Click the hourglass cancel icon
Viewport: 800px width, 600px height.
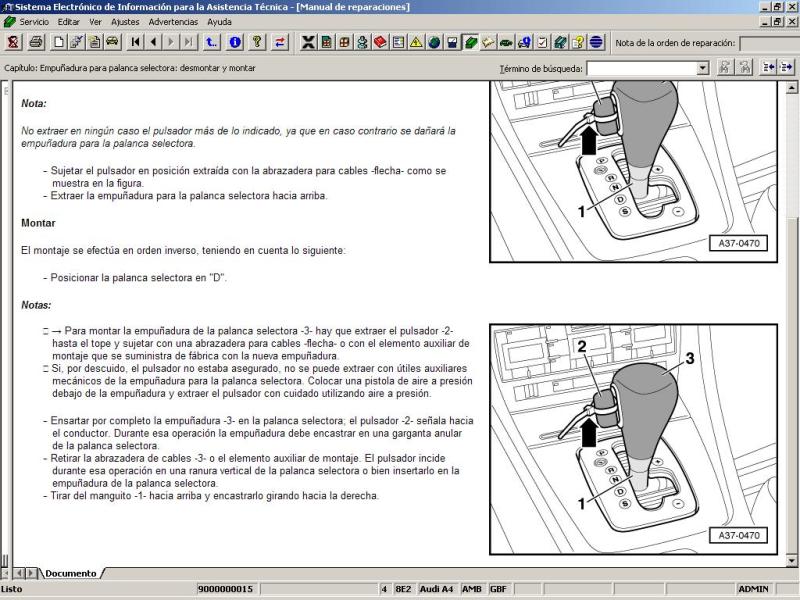pos(13,42)
